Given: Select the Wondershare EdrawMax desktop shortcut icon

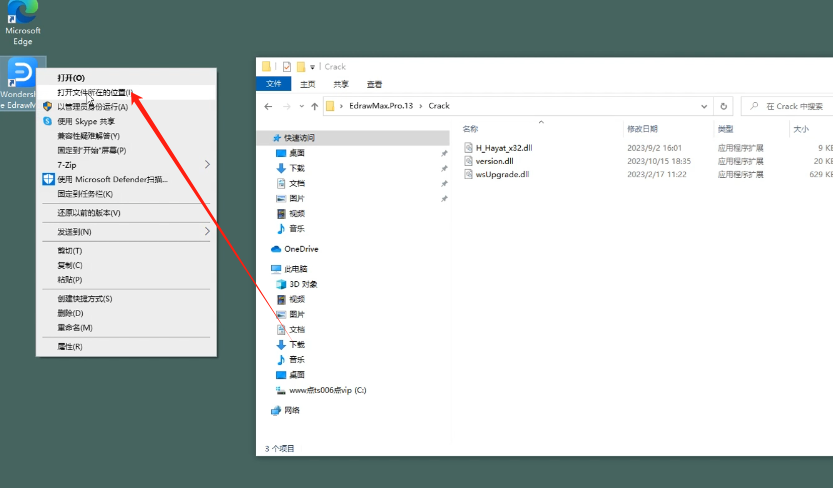Looking at the screenshot, I should [21, 83].
